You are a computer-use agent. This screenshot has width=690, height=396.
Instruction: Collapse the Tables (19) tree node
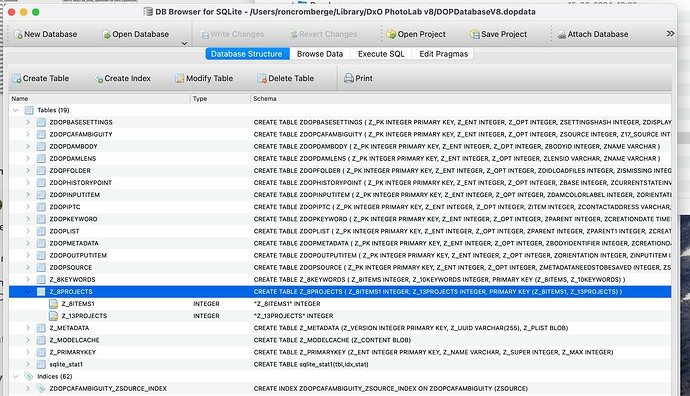tap(16, 110)
